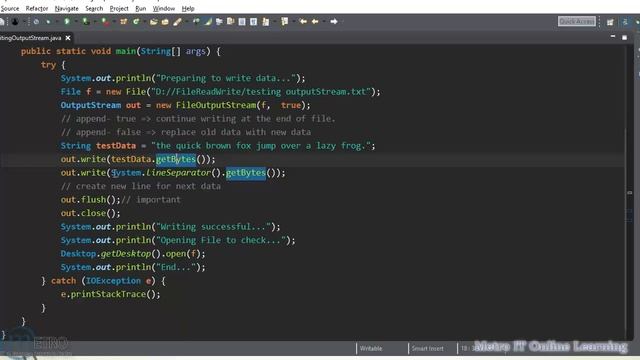The width and height of the screenshot is (640, 360).
Task: Click Desktop in the getDesktop line
Action: pos(78,253)
